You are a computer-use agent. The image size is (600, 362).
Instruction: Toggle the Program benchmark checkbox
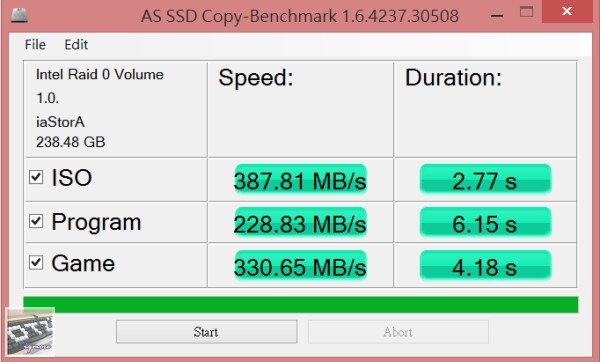tap(36, 221)
